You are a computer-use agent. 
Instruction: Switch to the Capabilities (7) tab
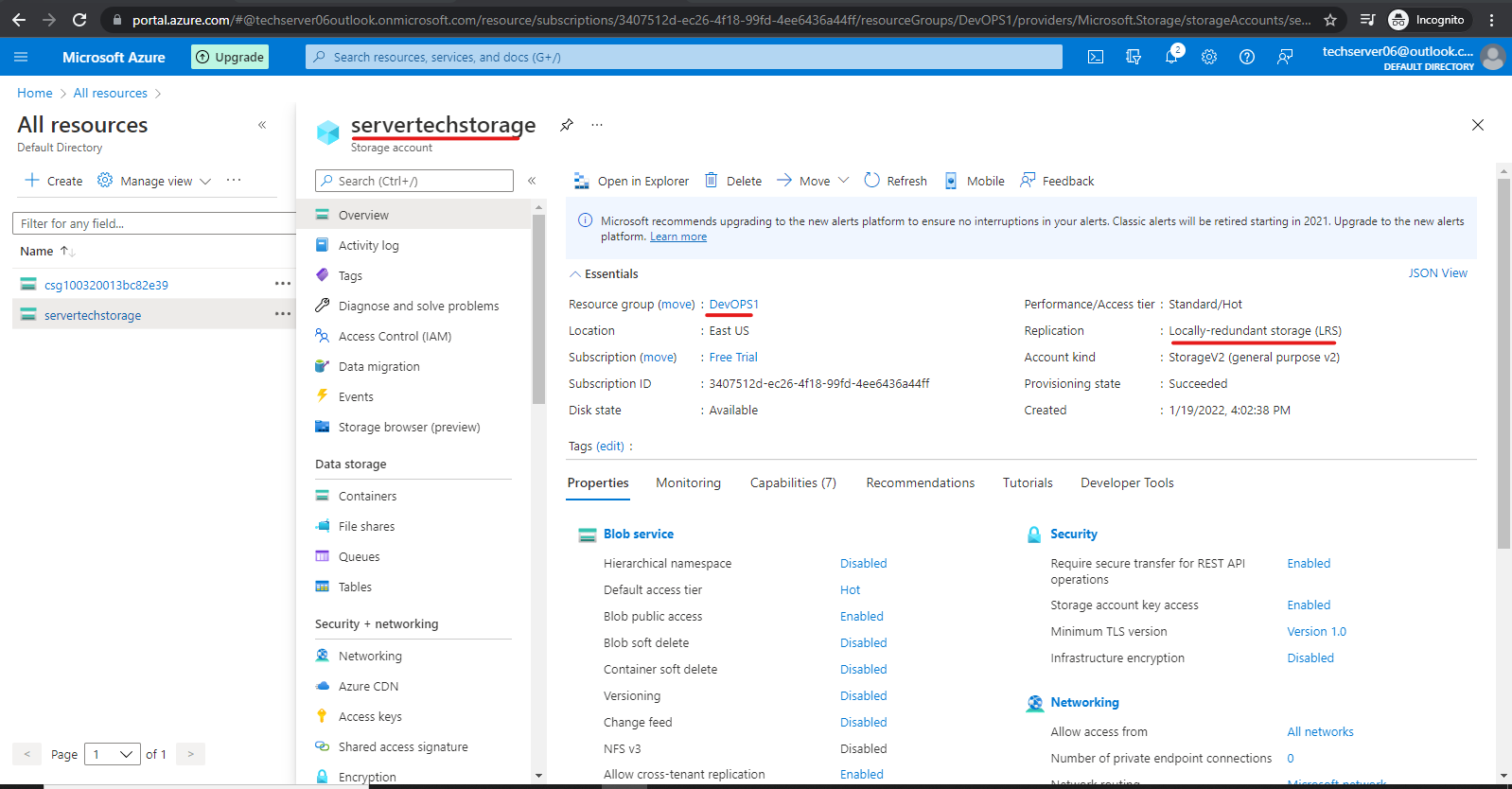pyautogui.click(x=793, y=482)
